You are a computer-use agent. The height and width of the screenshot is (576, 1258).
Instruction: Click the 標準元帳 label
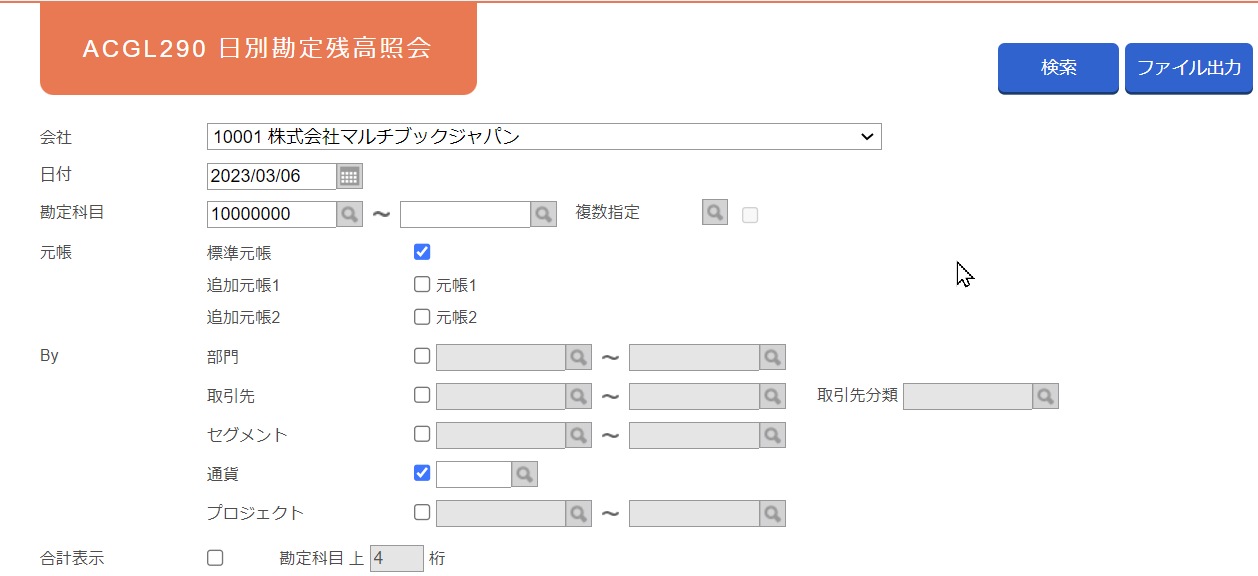coord(239,253)
